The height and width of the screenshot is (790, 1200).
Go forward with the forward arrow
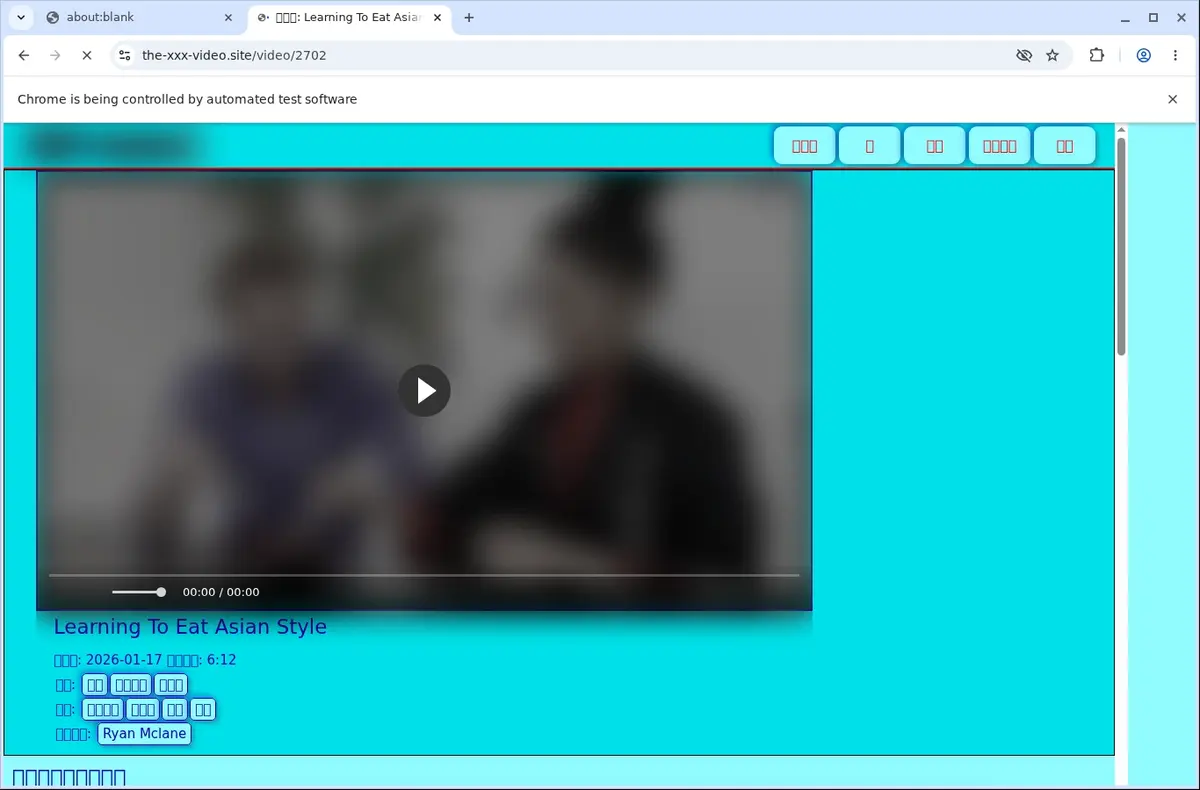[55, 55]
